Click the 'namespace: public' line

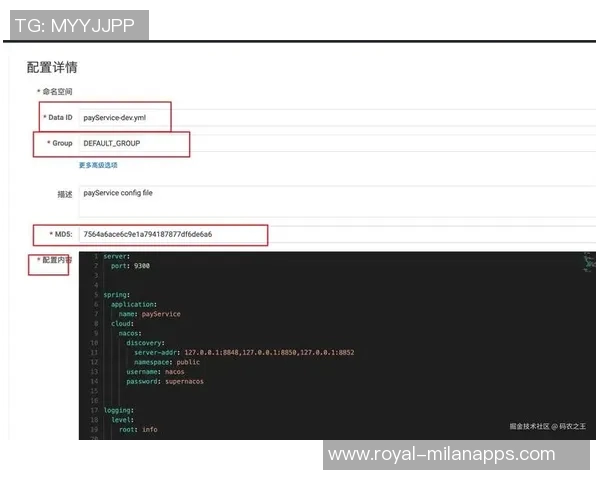[167, 362]
